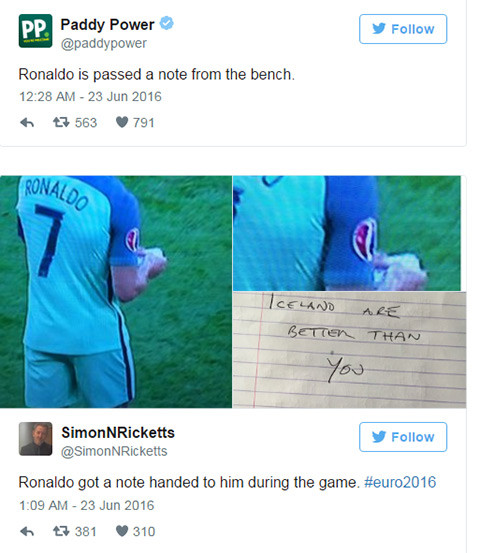This screenshot has height=553, width=480.
Task: Retweet the SimonNRicketts tweet
Action: [x=61, y=531]
